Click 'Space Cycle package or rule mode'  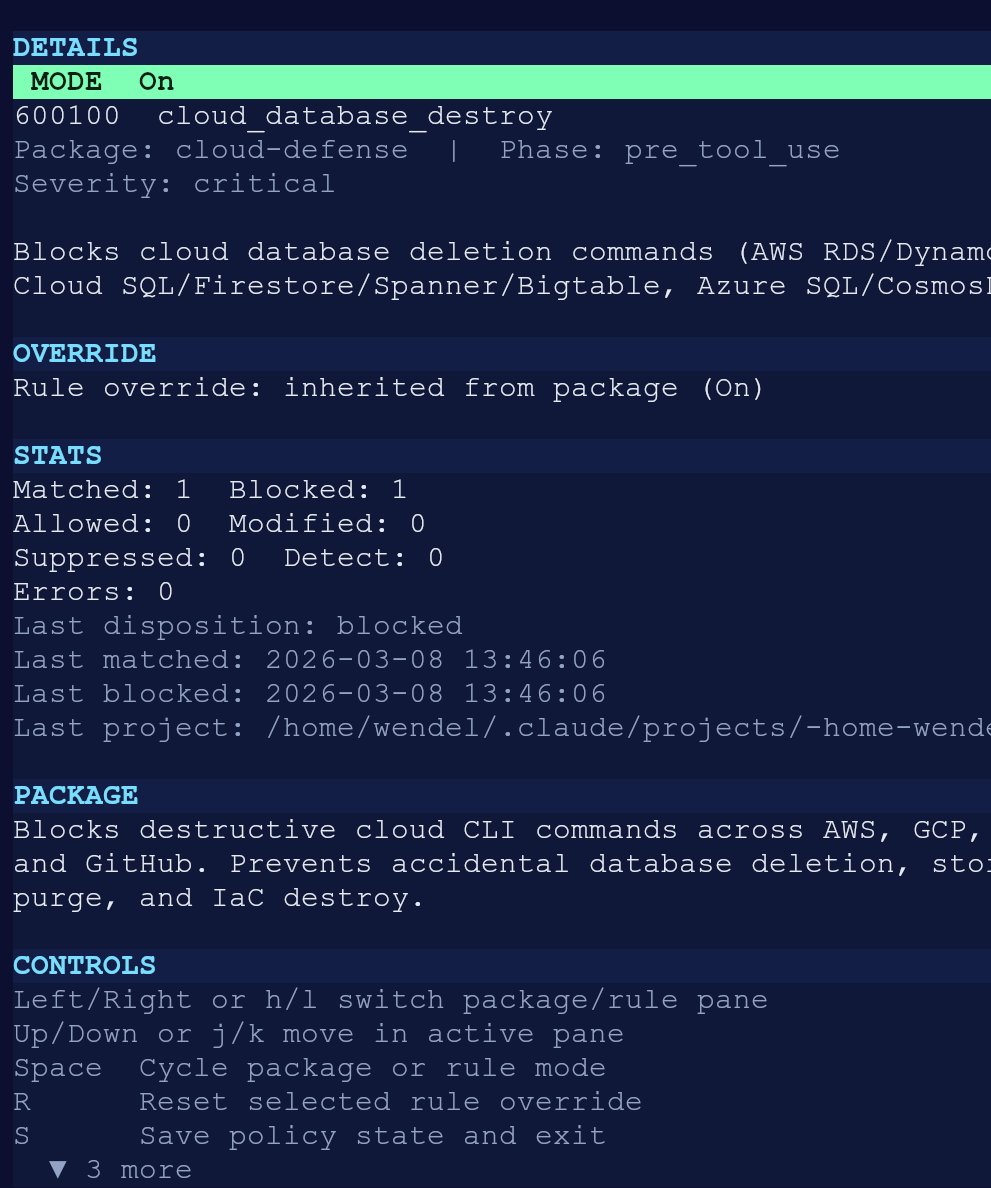310,1068
